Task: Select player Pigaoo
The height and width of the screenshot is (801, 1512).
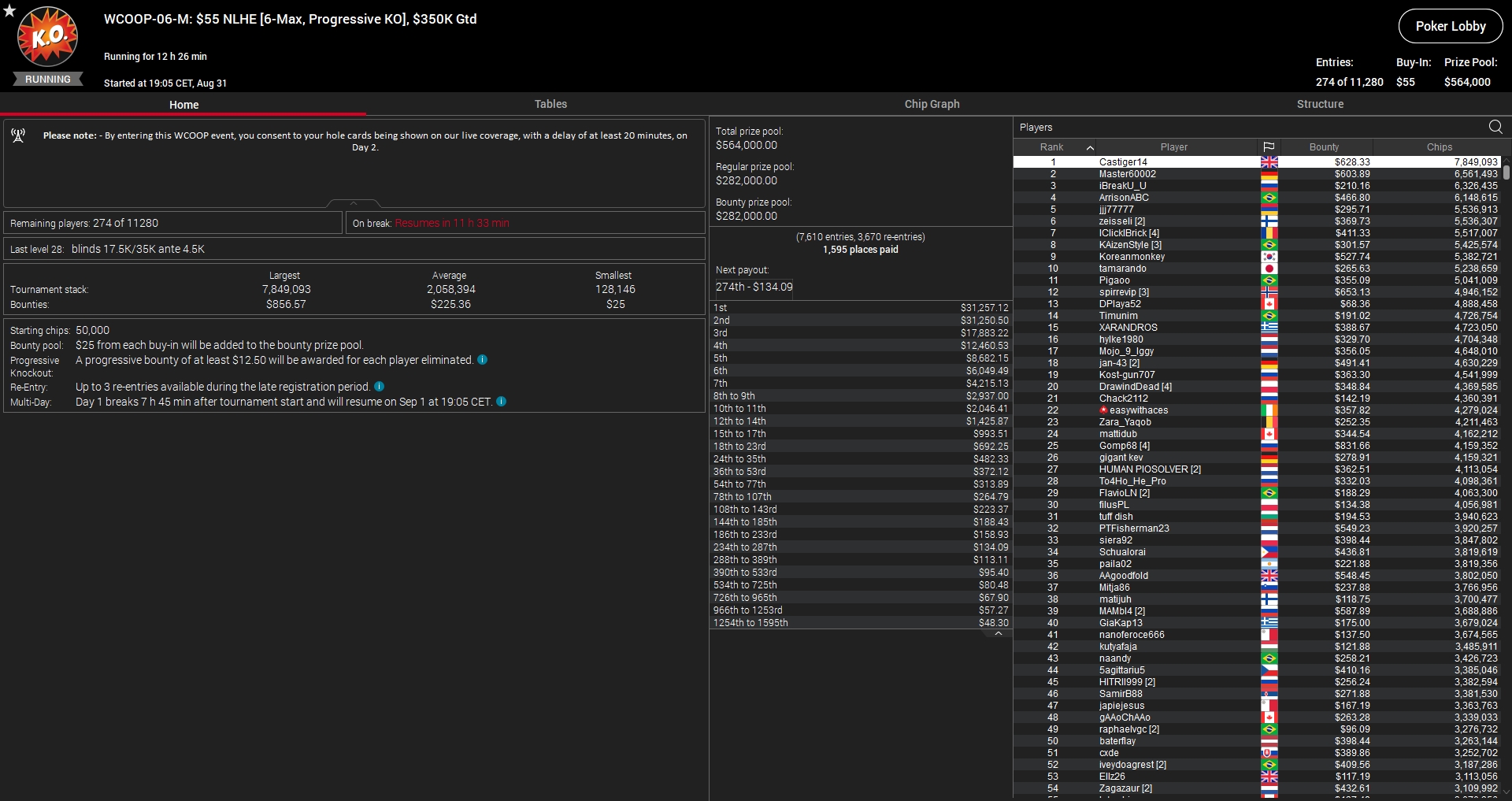Action: (1257, 280)
